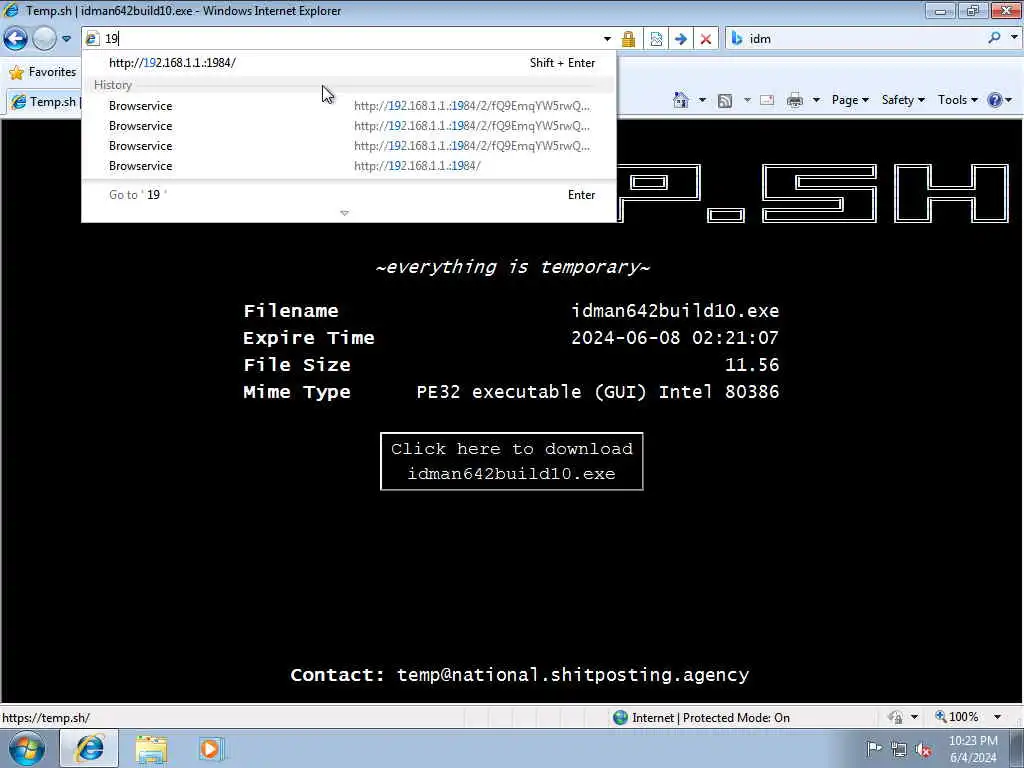The width and height of the screenshot is (1024, 768).
Task: Click the RSS feeds icon
Action: click(725, 101)
